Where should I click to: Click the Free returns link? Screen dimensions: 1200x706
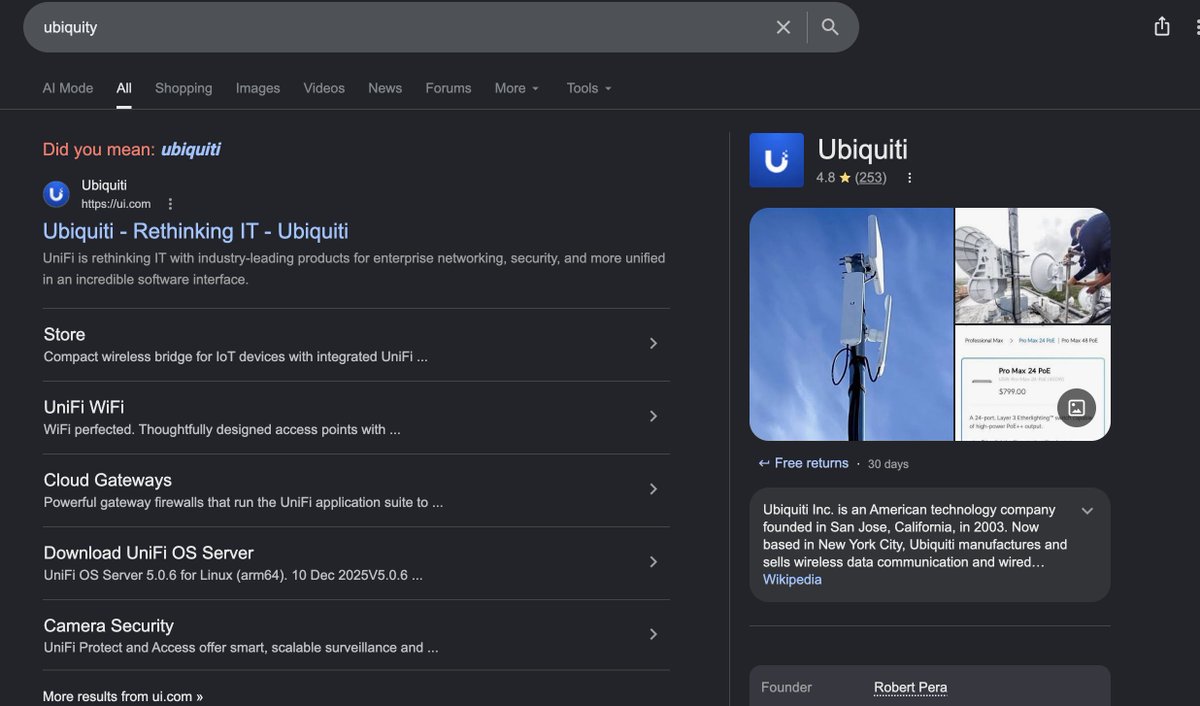811,463
